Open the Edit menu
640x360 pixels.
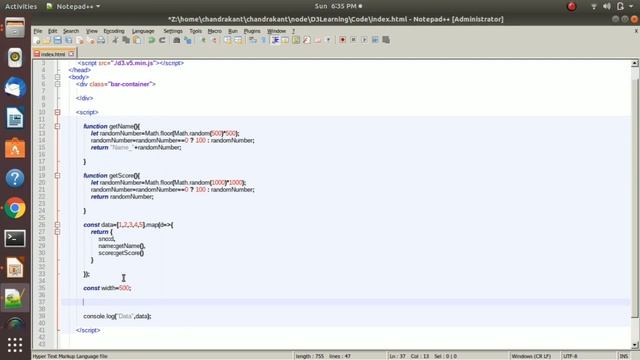pyautogui.click(x=53, y=31)
